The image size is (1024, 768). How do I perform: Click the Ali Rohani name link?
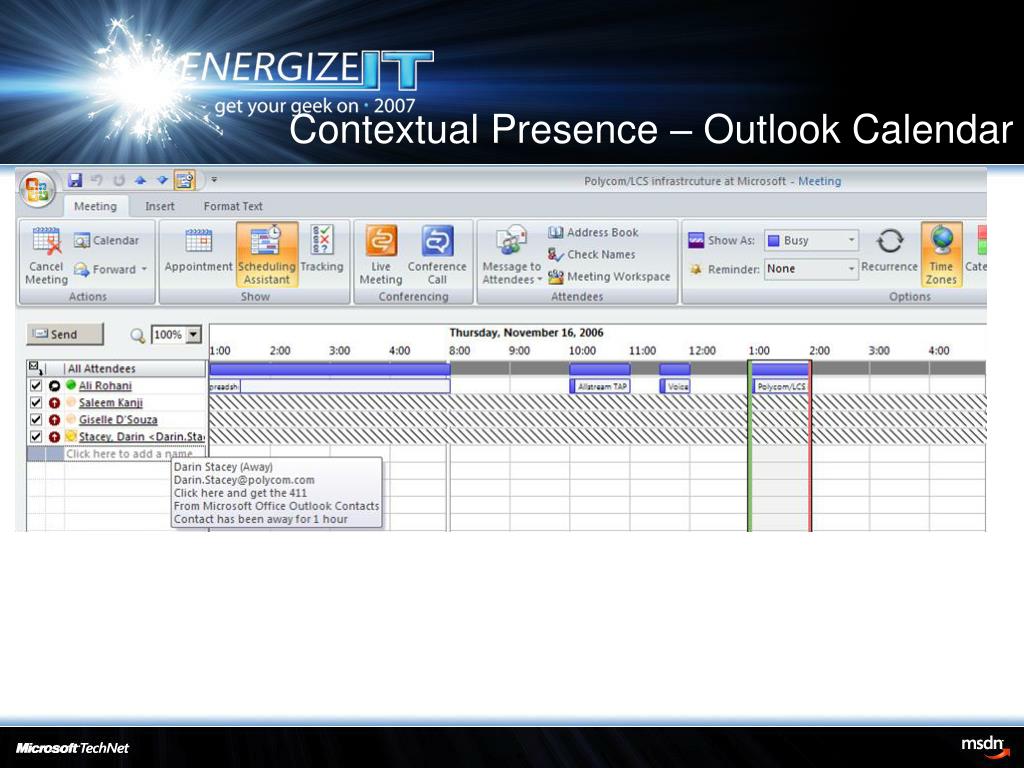[105, 386]
